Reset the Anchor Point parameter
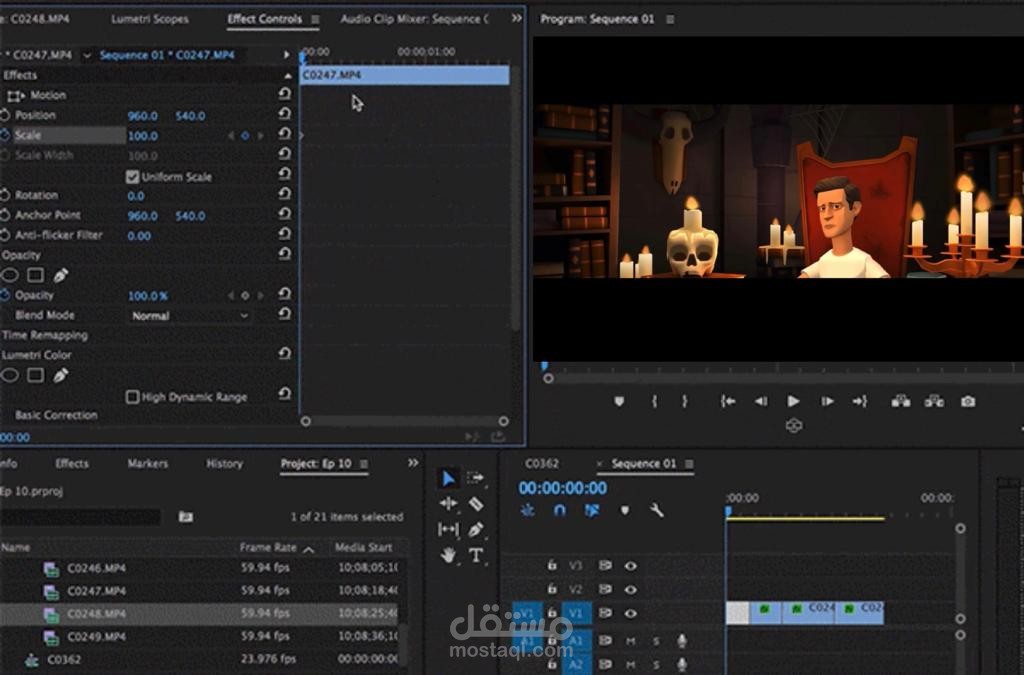 (x=285, y=213)
